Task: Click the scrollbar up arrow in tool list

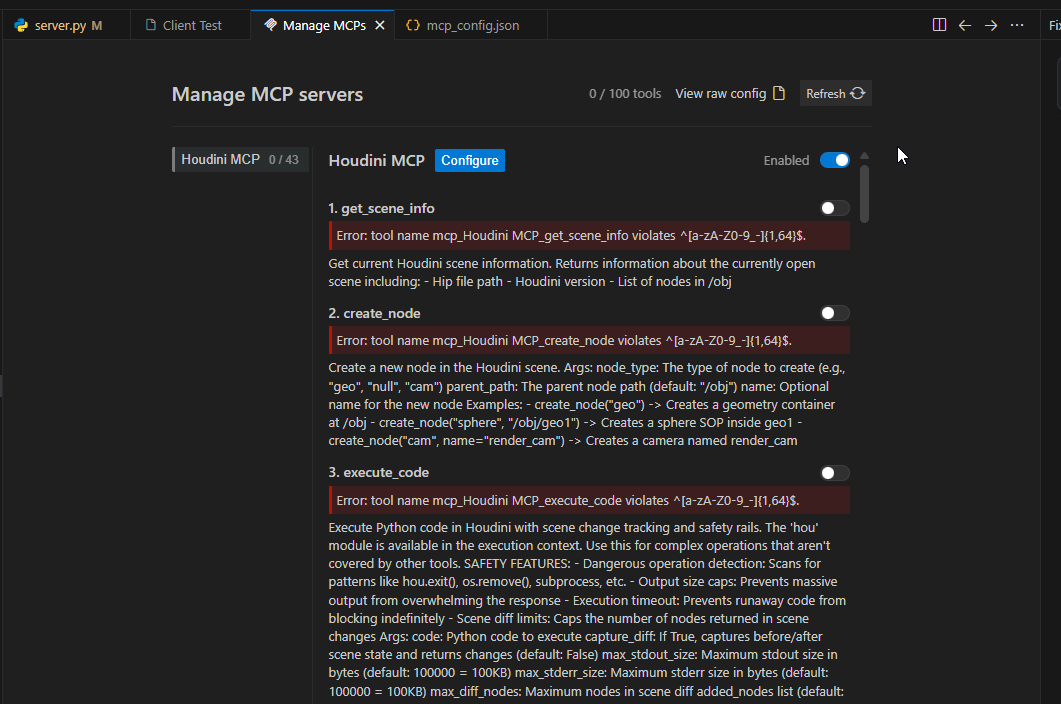Action: pyautogui.click(x=864, y=156)
